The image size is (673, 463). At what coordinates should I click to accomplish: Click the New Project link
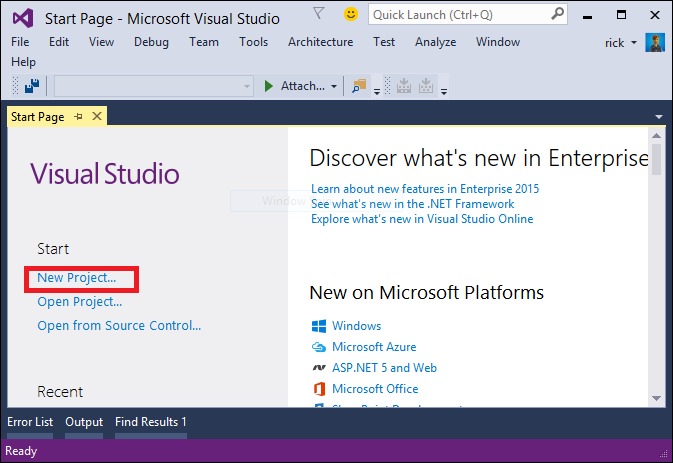click(76, 278)
